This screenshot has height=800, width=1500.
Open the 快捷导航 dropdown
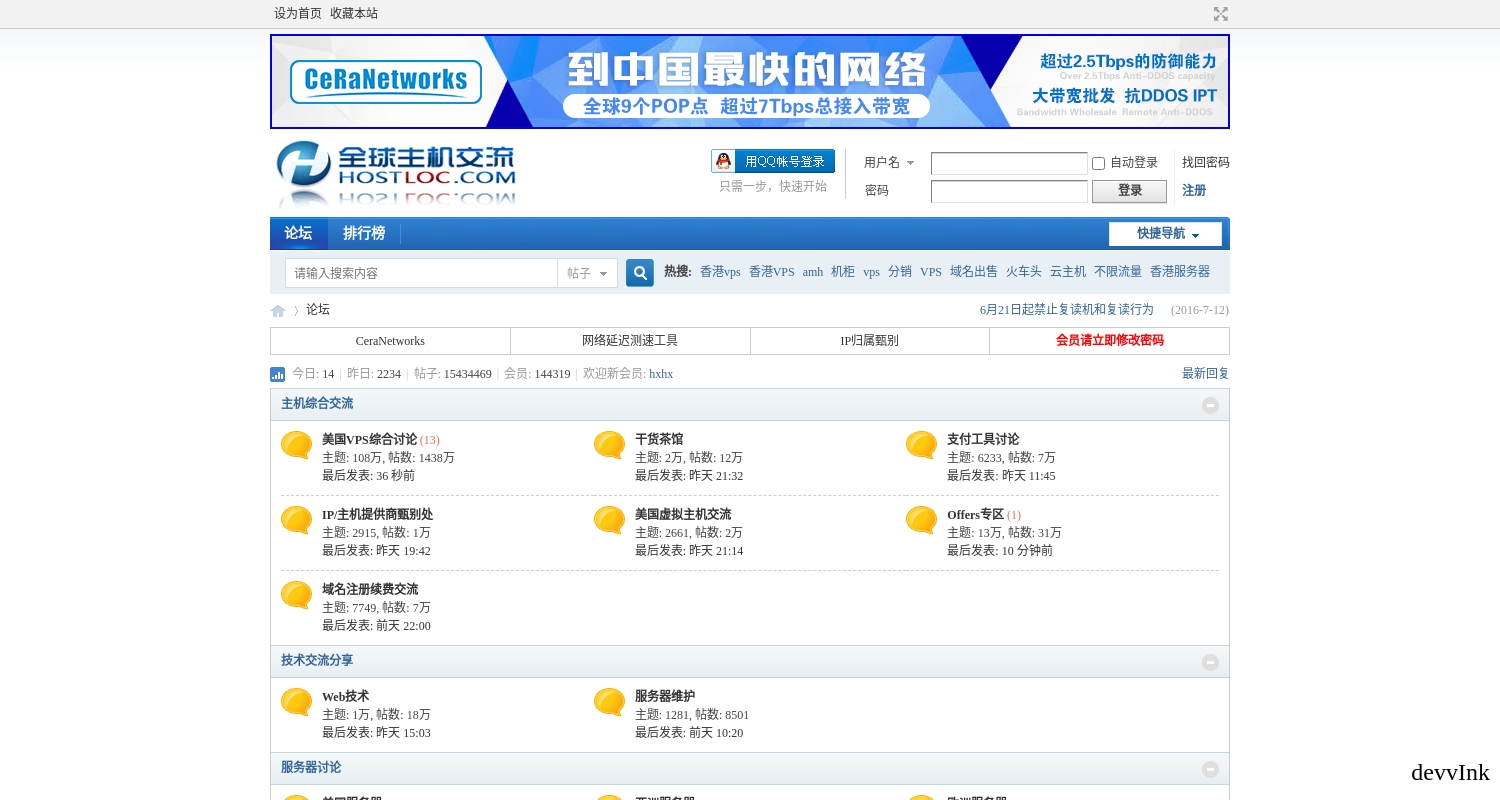[1165, 234]
